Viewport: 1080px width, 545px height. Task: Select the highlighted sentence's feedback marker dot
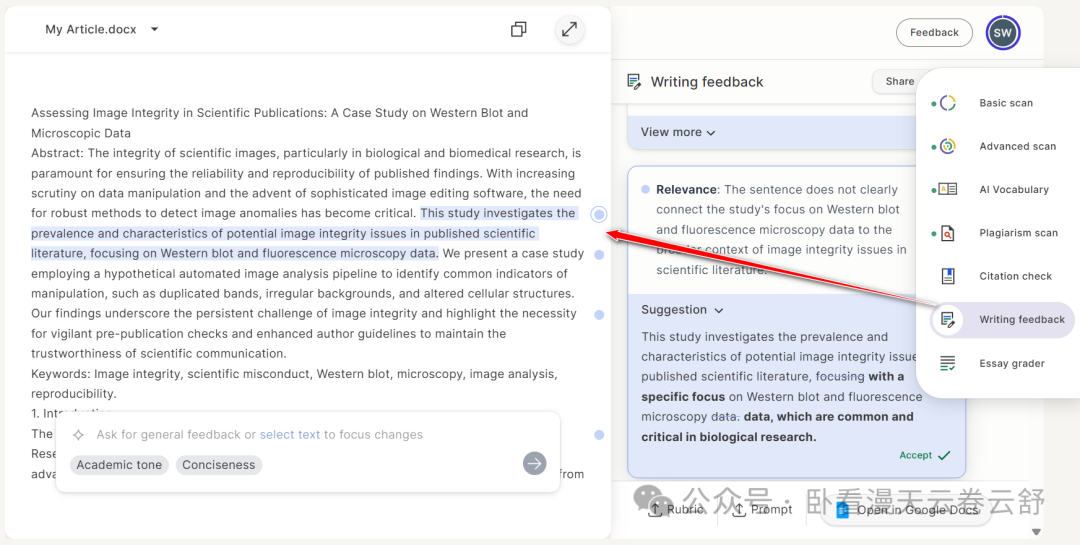pos(598,214)
